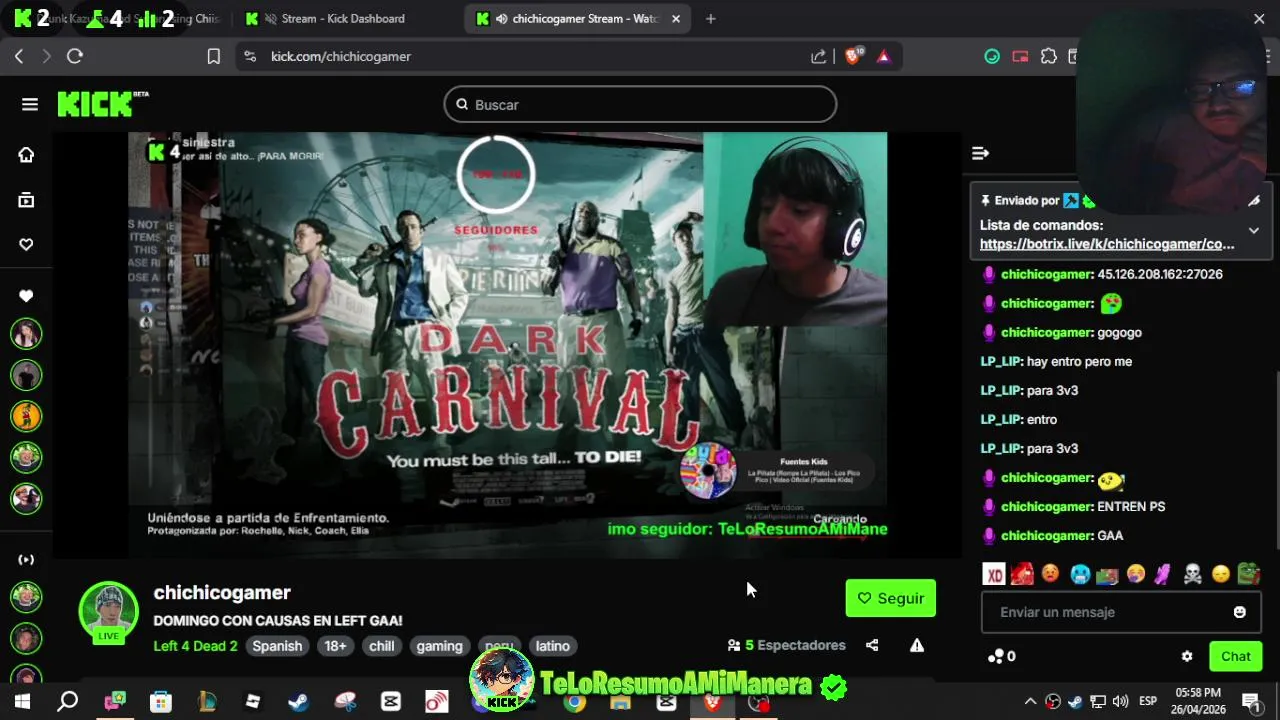The image size is (1280, 720).
Task: Collapse the chat panel with the arrow icon
Action: pos(980,153)
